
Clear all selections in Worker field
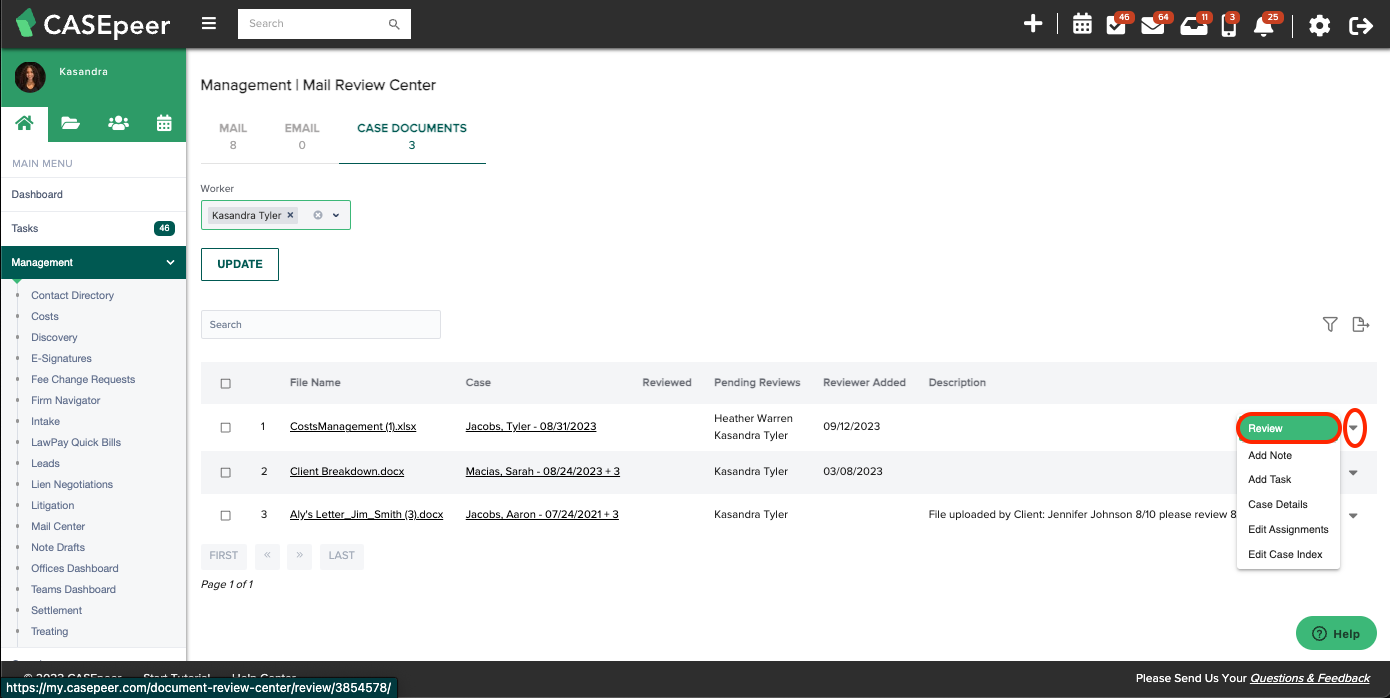318,215
